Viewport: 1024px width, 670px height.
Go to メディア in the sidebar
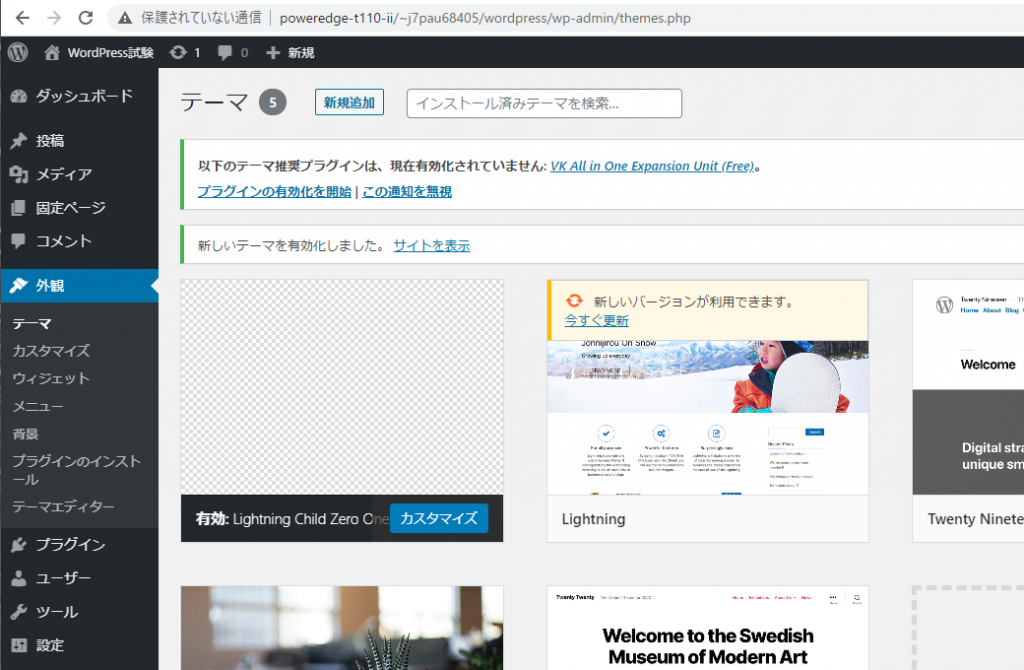point(63,174)
